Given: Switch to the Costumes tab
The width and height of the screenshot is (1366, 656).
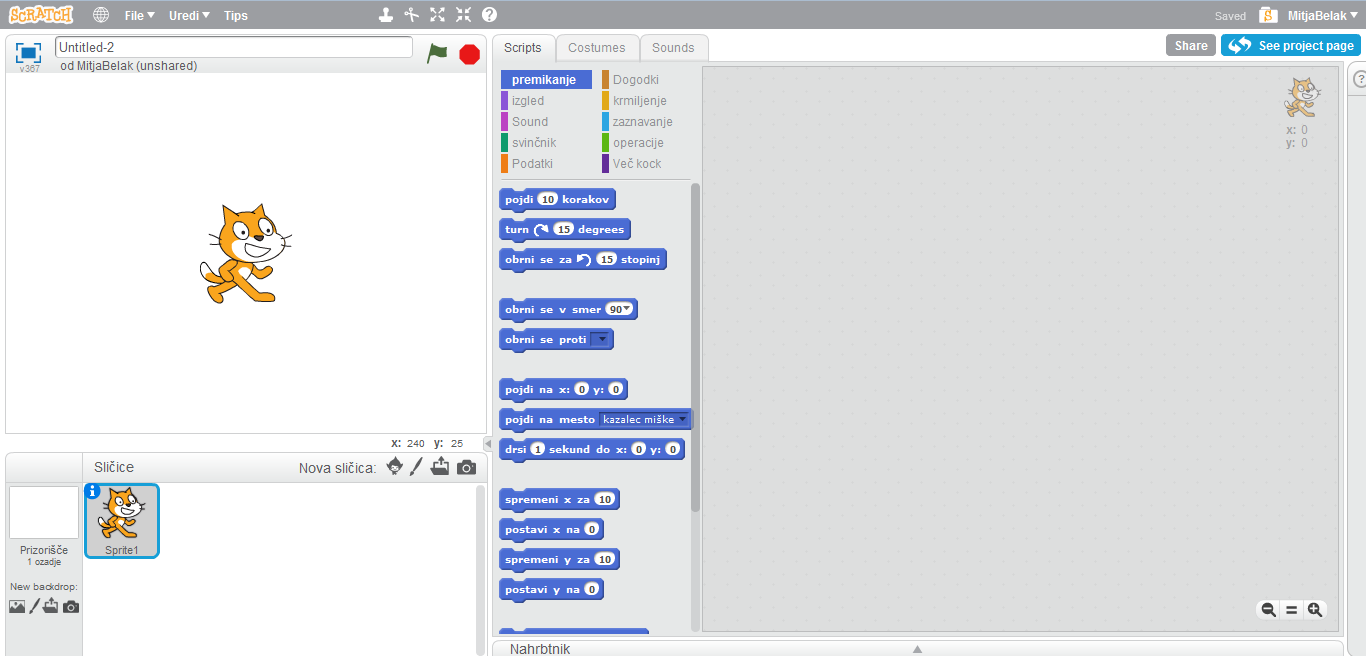Looking at the screenshot, I should click(596, 48).
